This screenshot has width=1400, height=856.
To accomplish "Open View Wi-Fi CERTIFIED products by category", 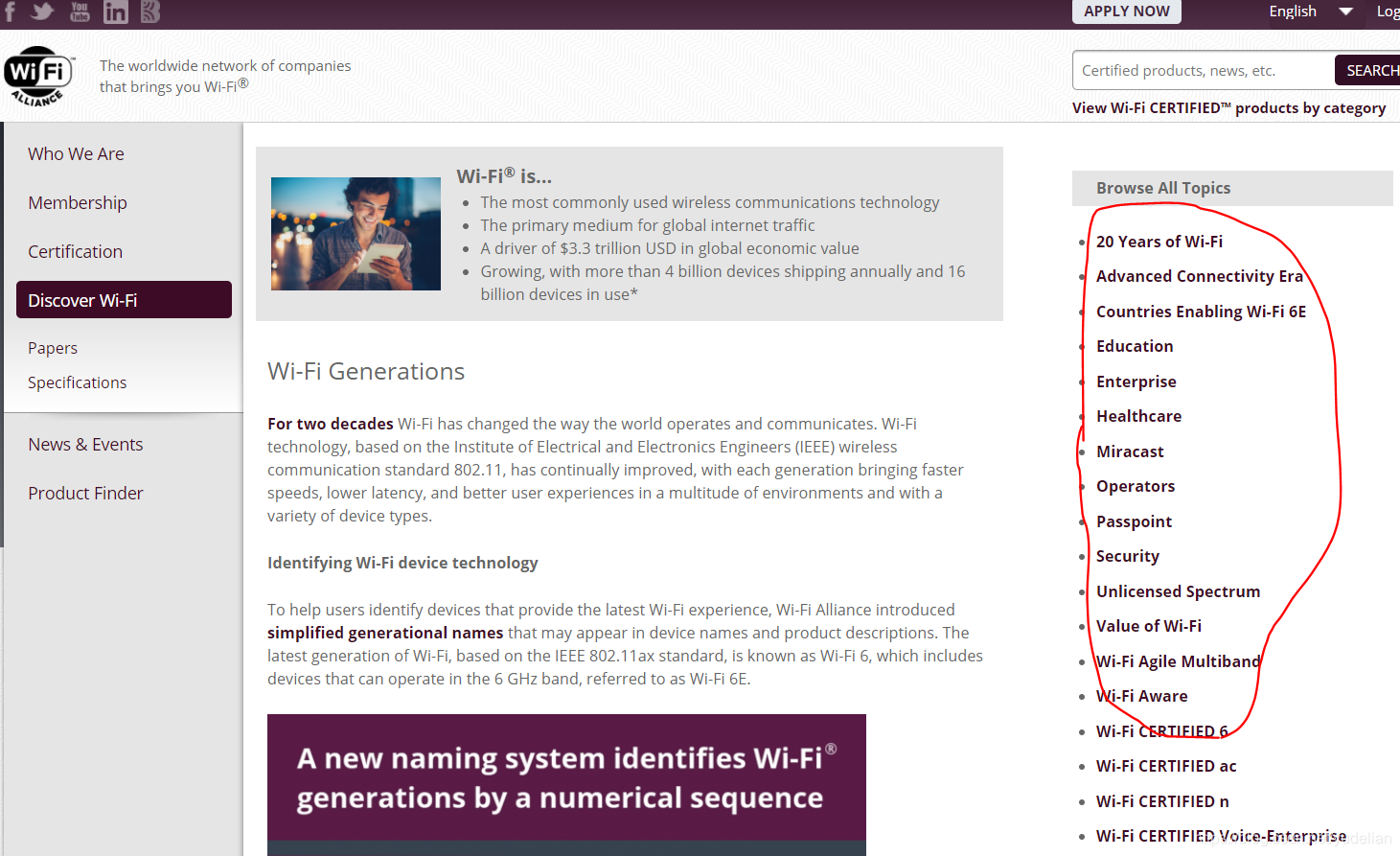I will 1228,108.
